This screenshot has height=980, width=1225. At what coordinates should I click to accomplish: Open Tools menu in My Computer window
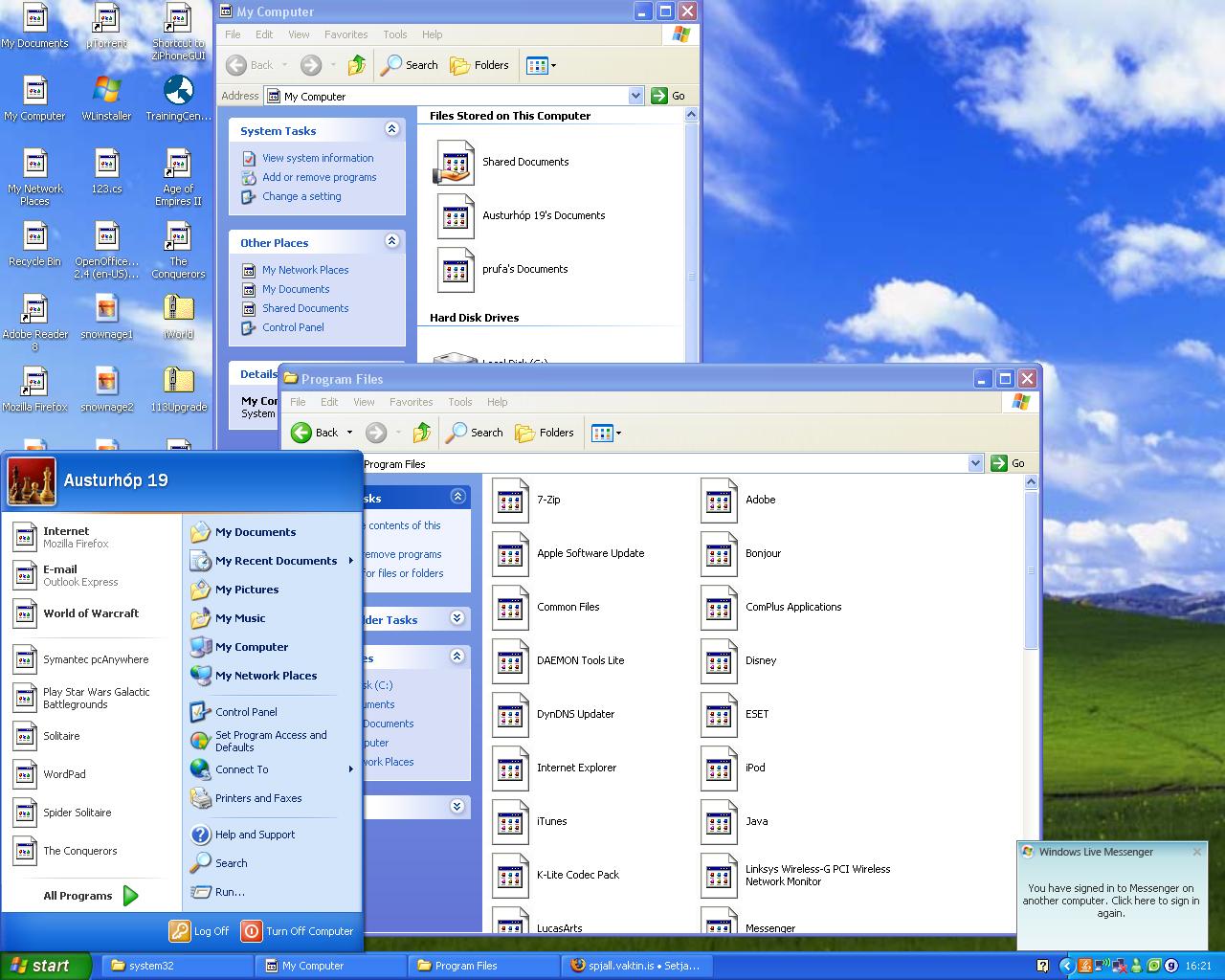pyautogui.click(x=395, y=34)
